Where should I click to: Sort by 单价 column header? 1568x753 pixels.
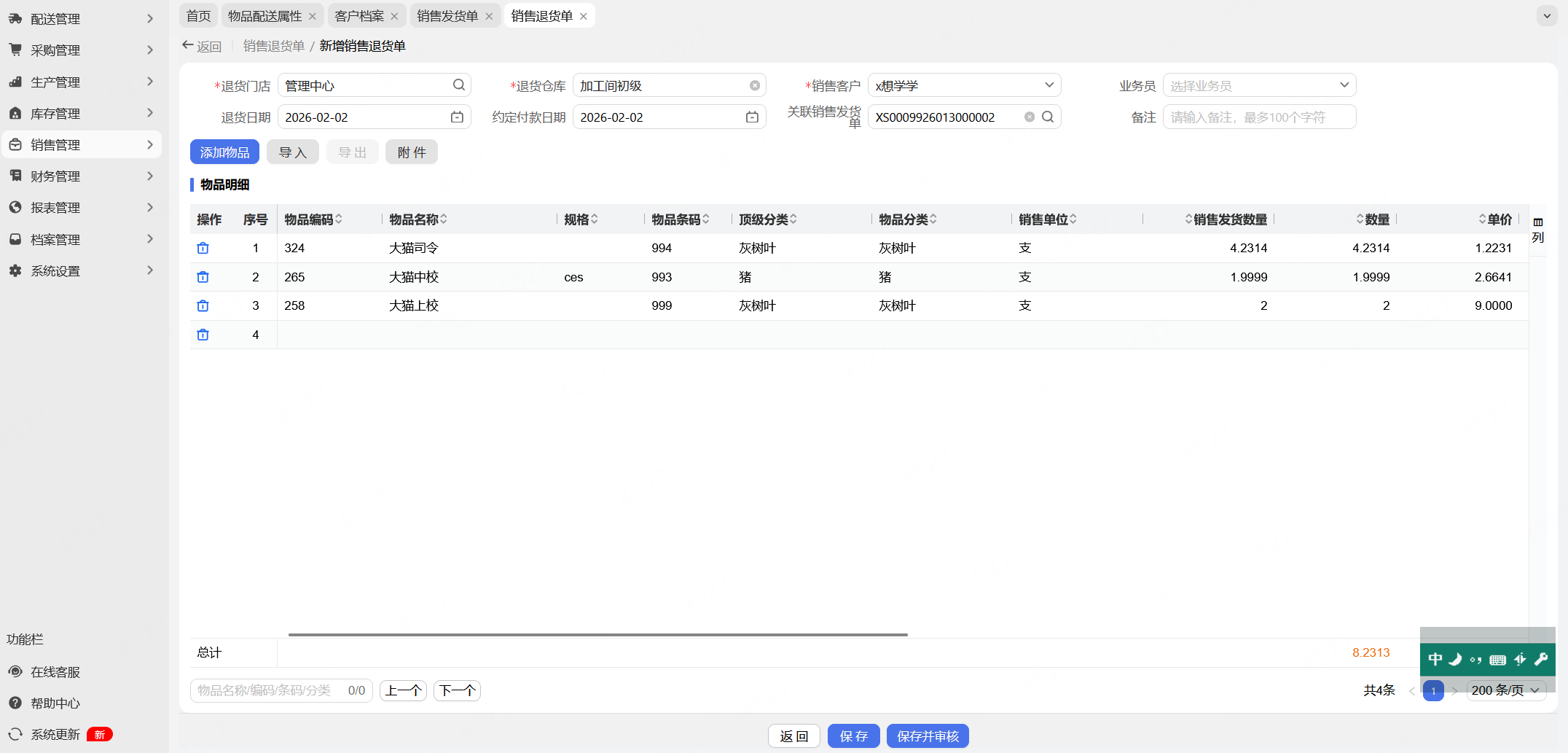coord(1495,219)
